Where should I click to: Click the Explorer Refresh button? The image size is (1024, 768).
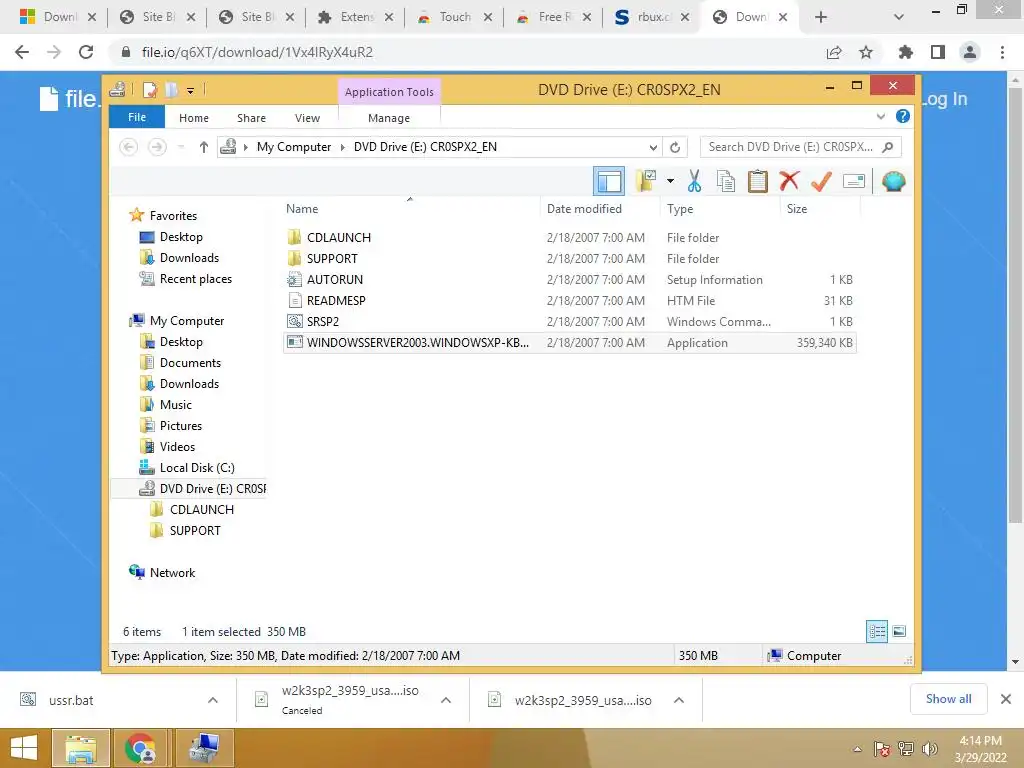pyautogui.click(x=675, y=148)
